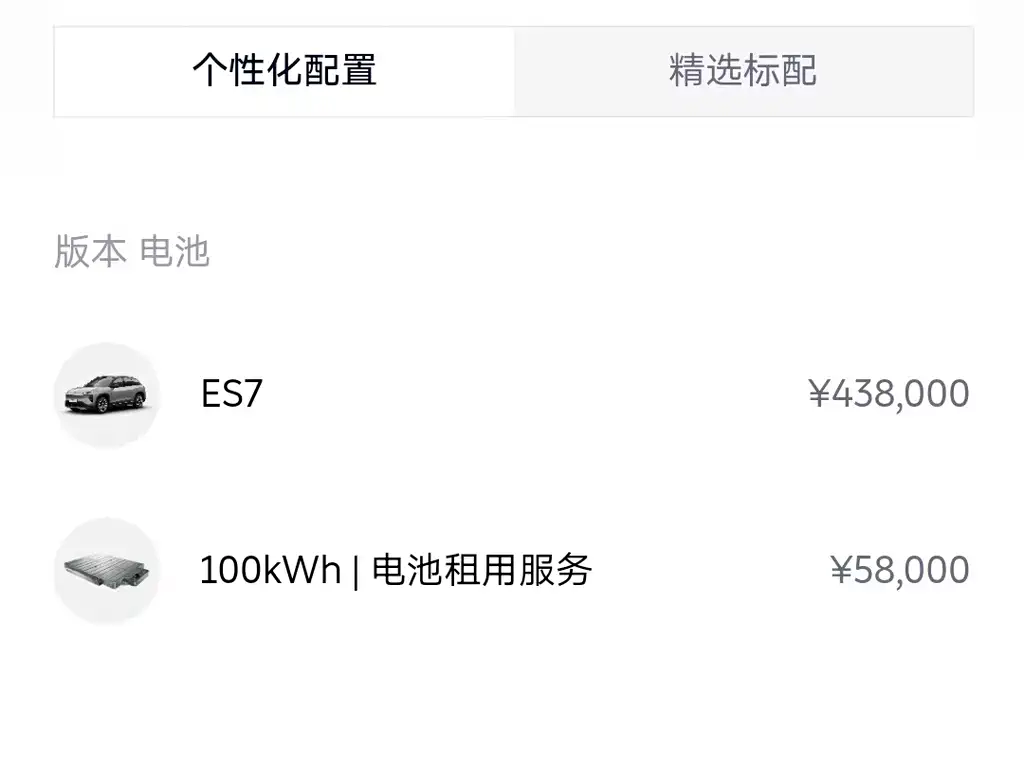
Task: Tap the 电池租用服务 rental service label
Action: tap(482, 570)
